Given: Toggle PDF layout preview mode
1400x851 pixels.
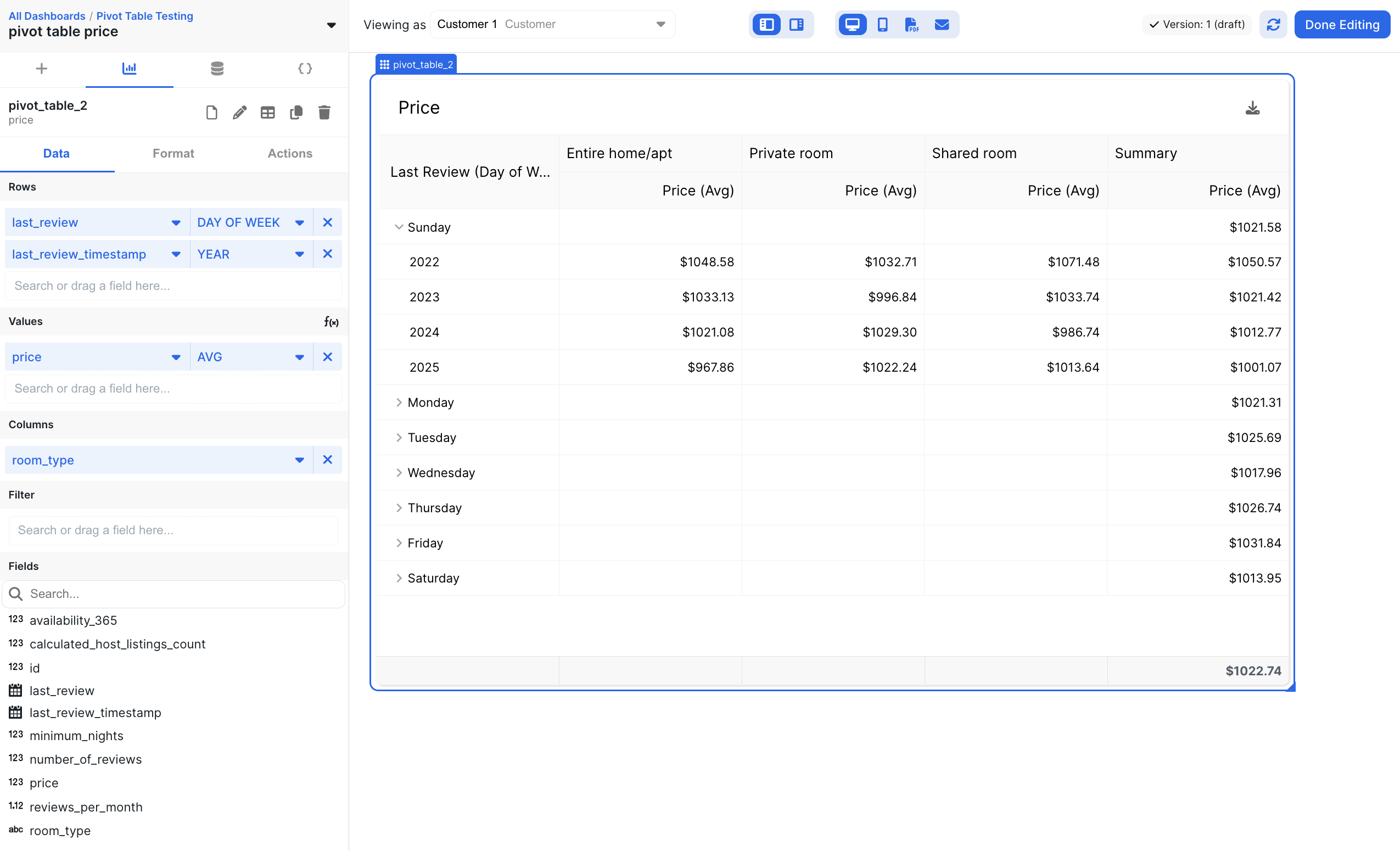Looking at the screenshot, I should pos(911,24).
